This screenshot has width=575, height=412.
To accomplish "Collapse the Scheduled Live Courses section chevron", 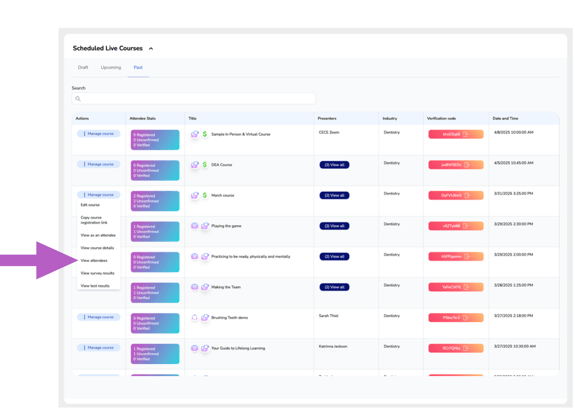I will click(151, 48).
